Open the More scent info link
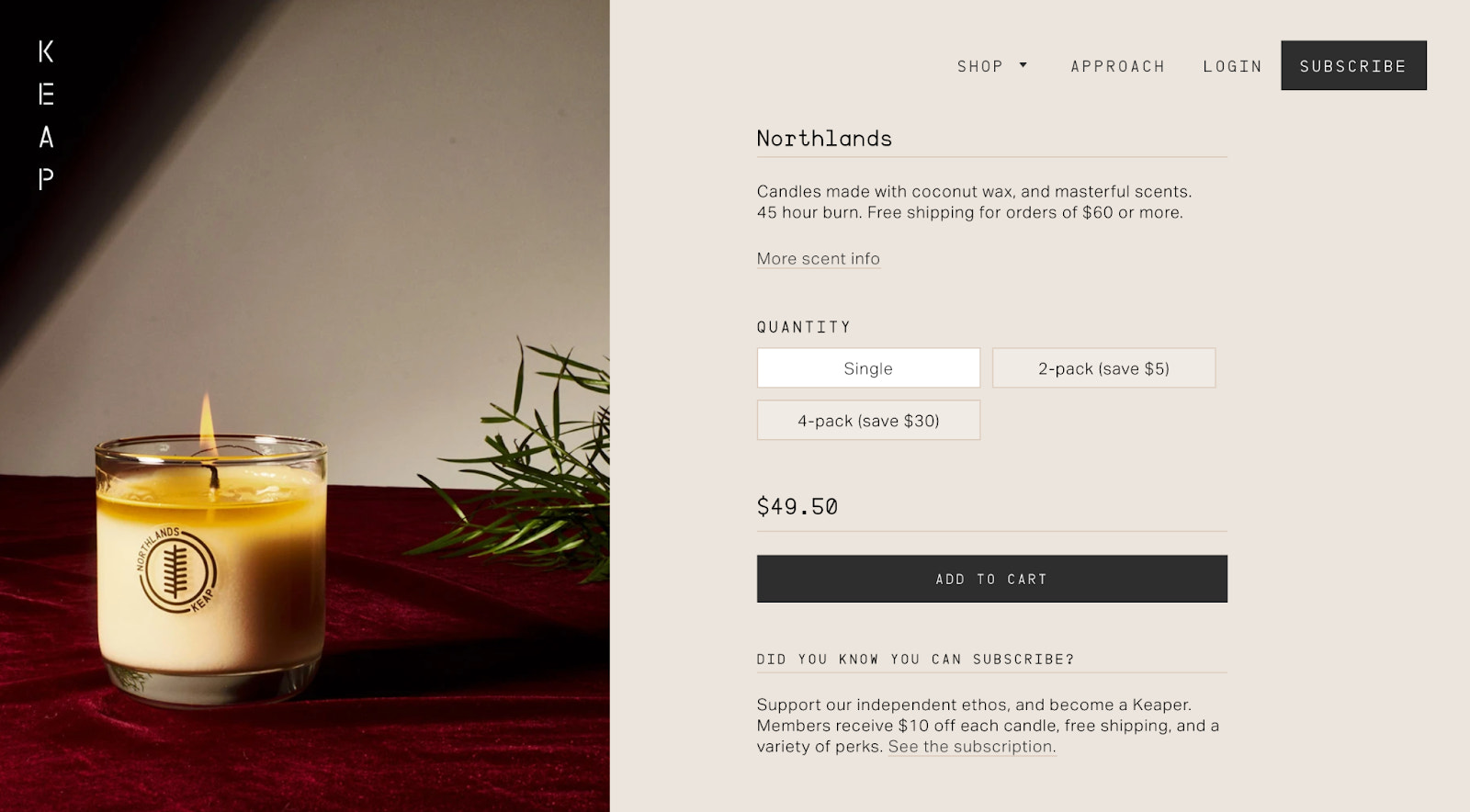This screenshot has width=1470, height=812. [x=818, y=259]
